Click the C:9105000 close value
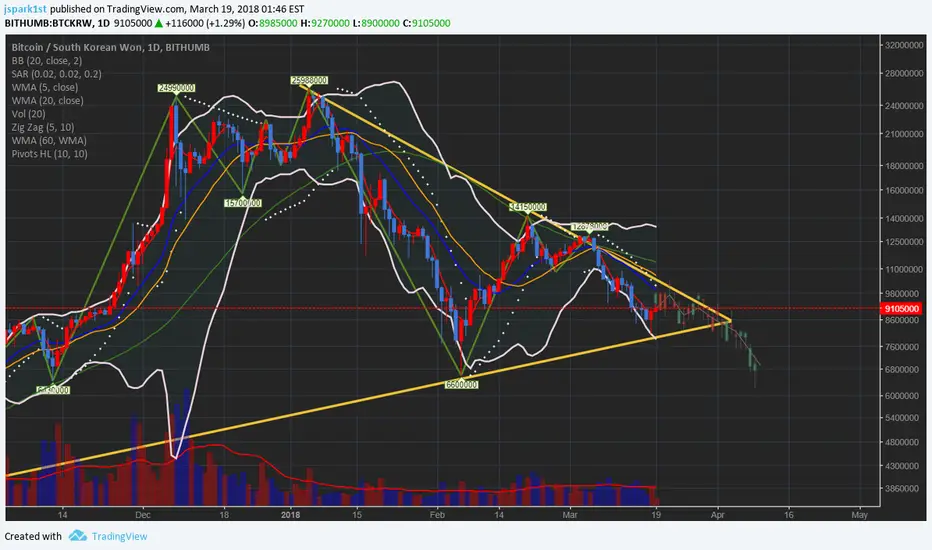The width and height of the screenshot is (932, 550). click(427, 23)
